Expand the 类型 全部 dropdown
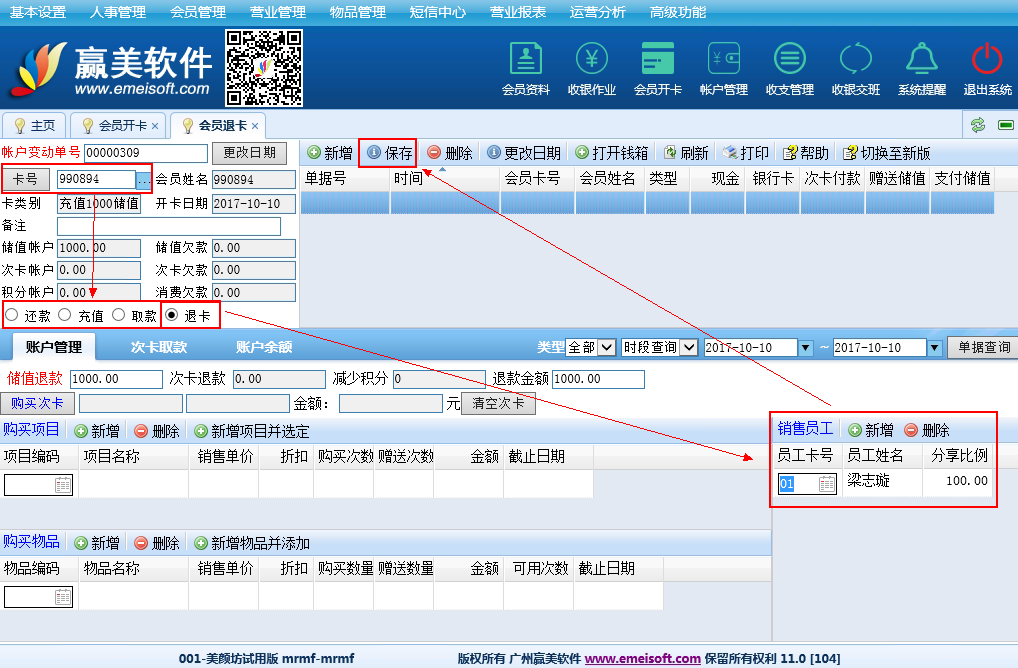The width and height of the screenshot is (1018, 668). [x=606, y=348]
